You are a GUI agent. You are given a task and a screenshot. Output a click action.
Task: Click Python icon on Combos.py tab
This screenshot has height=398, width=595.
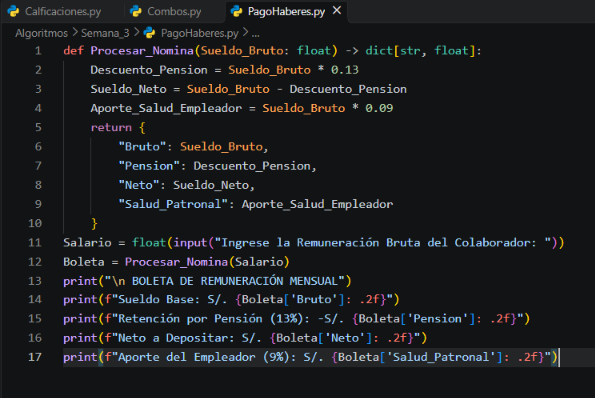pos(135,11)
